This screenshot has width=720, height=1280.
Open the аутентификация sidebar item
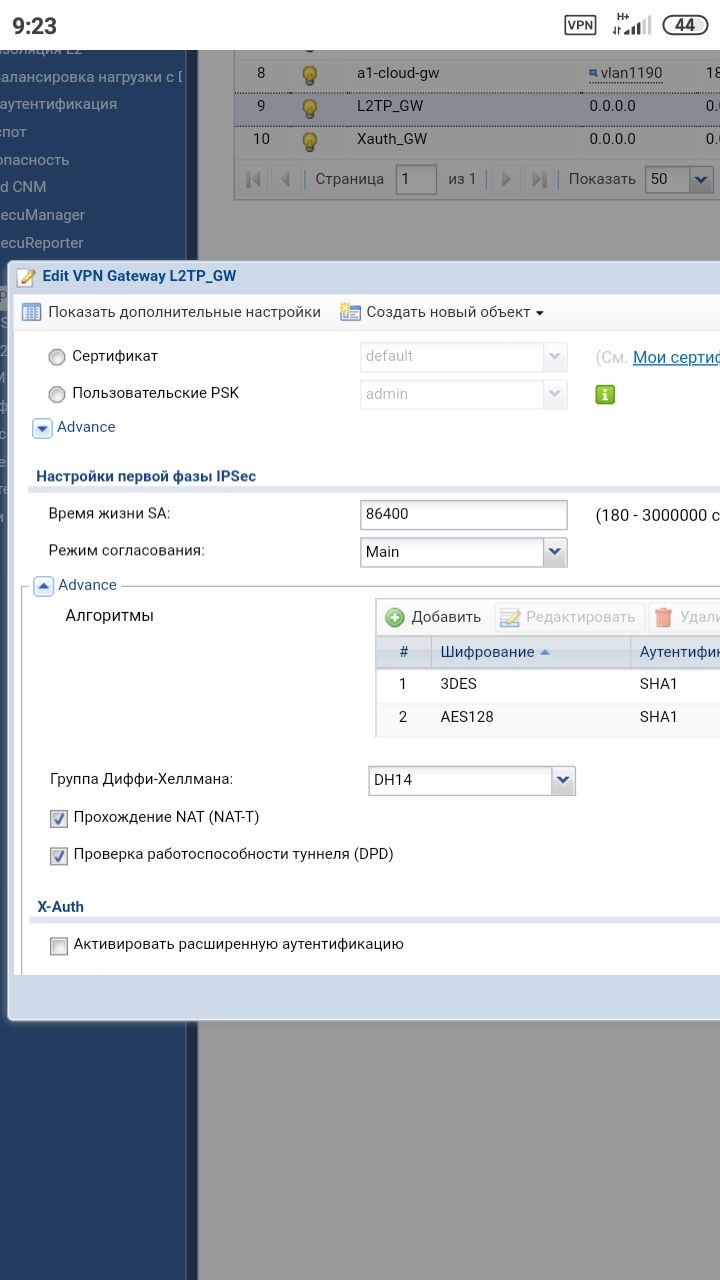coord(59,104)
